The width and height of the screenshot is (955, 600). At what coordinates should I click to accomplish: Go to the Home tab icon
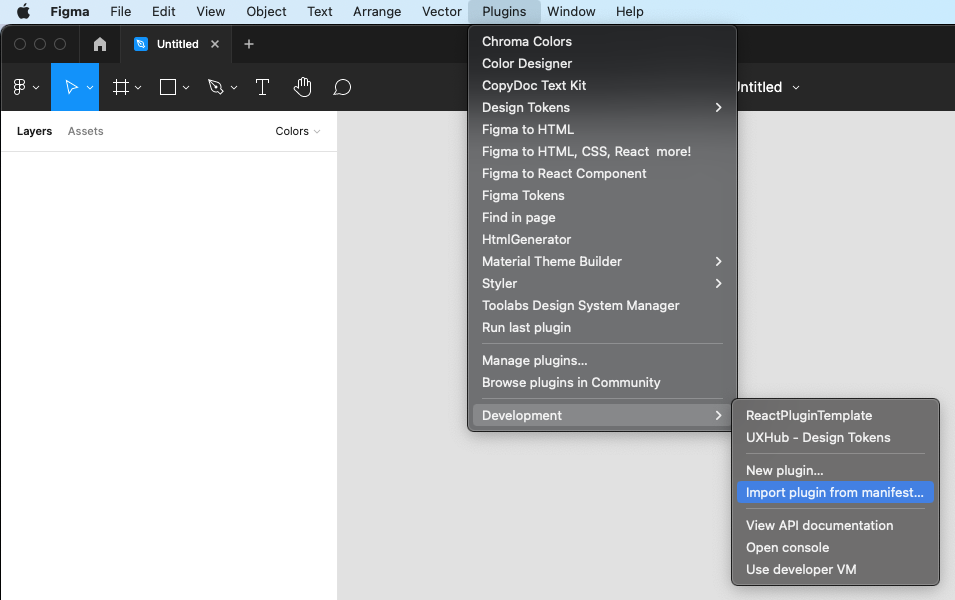pos(100,44)
